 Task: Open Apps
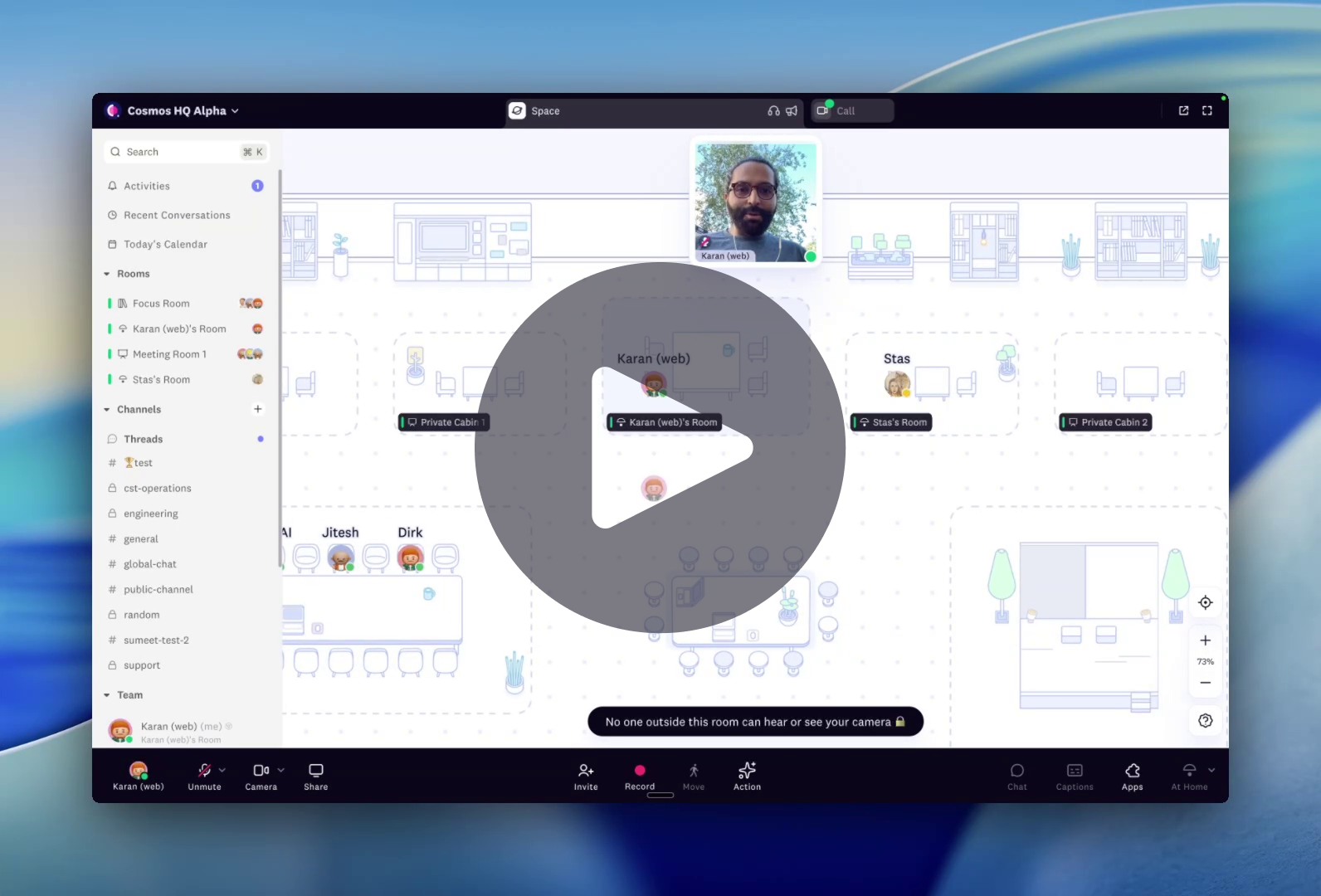[1133, 777]
